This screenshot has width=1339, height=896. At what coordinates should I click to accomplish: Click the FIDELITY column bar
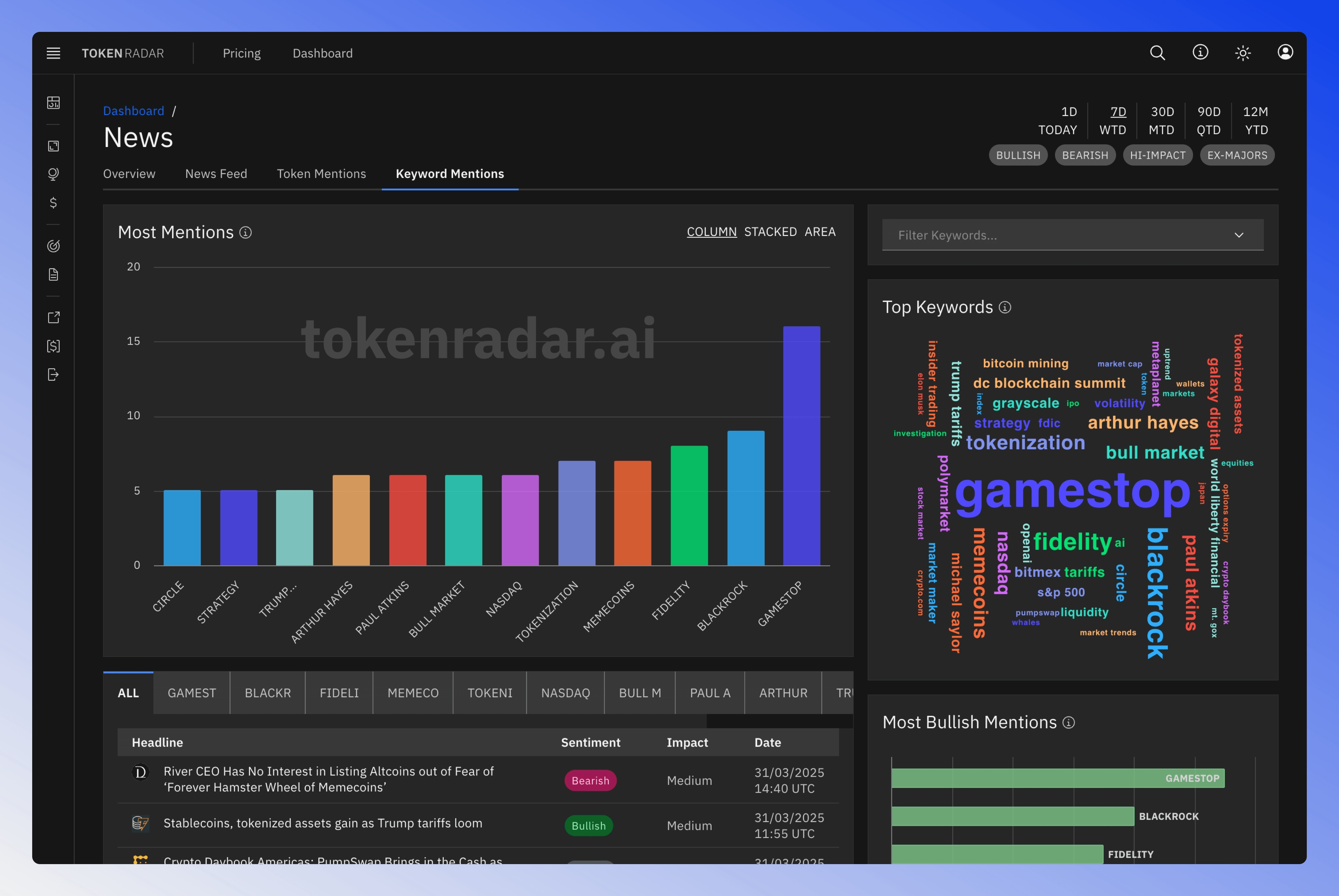(x=689, y=506)
